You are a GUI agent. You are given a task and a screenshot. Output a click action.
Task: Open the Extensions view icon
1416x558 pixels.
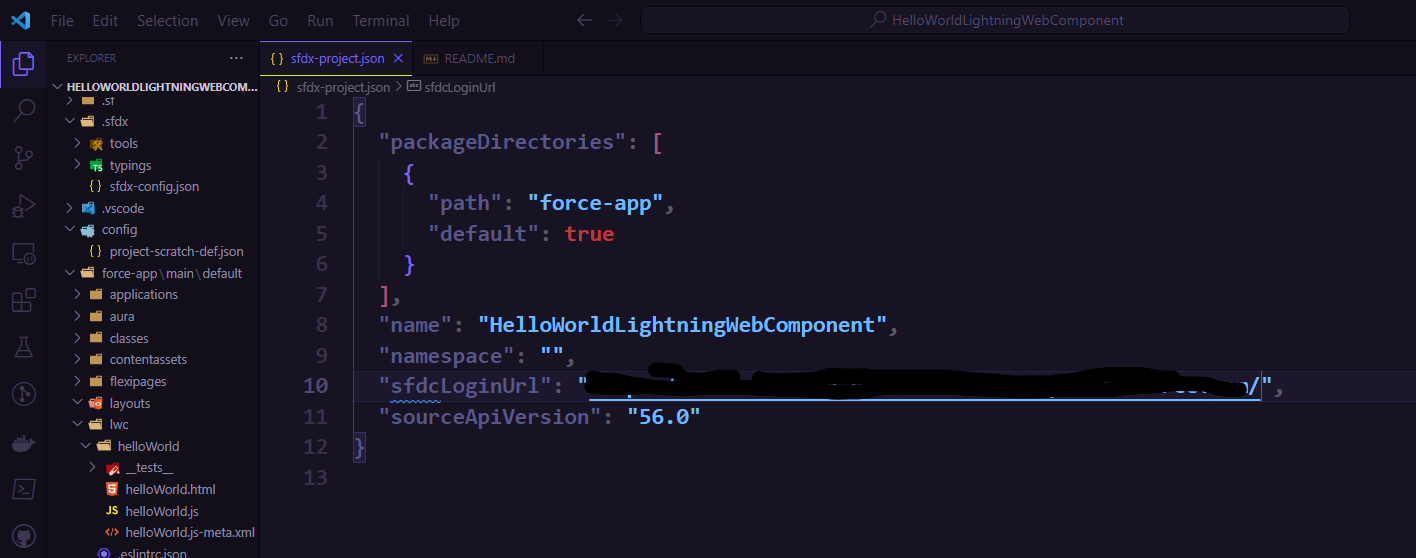(23, 300)
